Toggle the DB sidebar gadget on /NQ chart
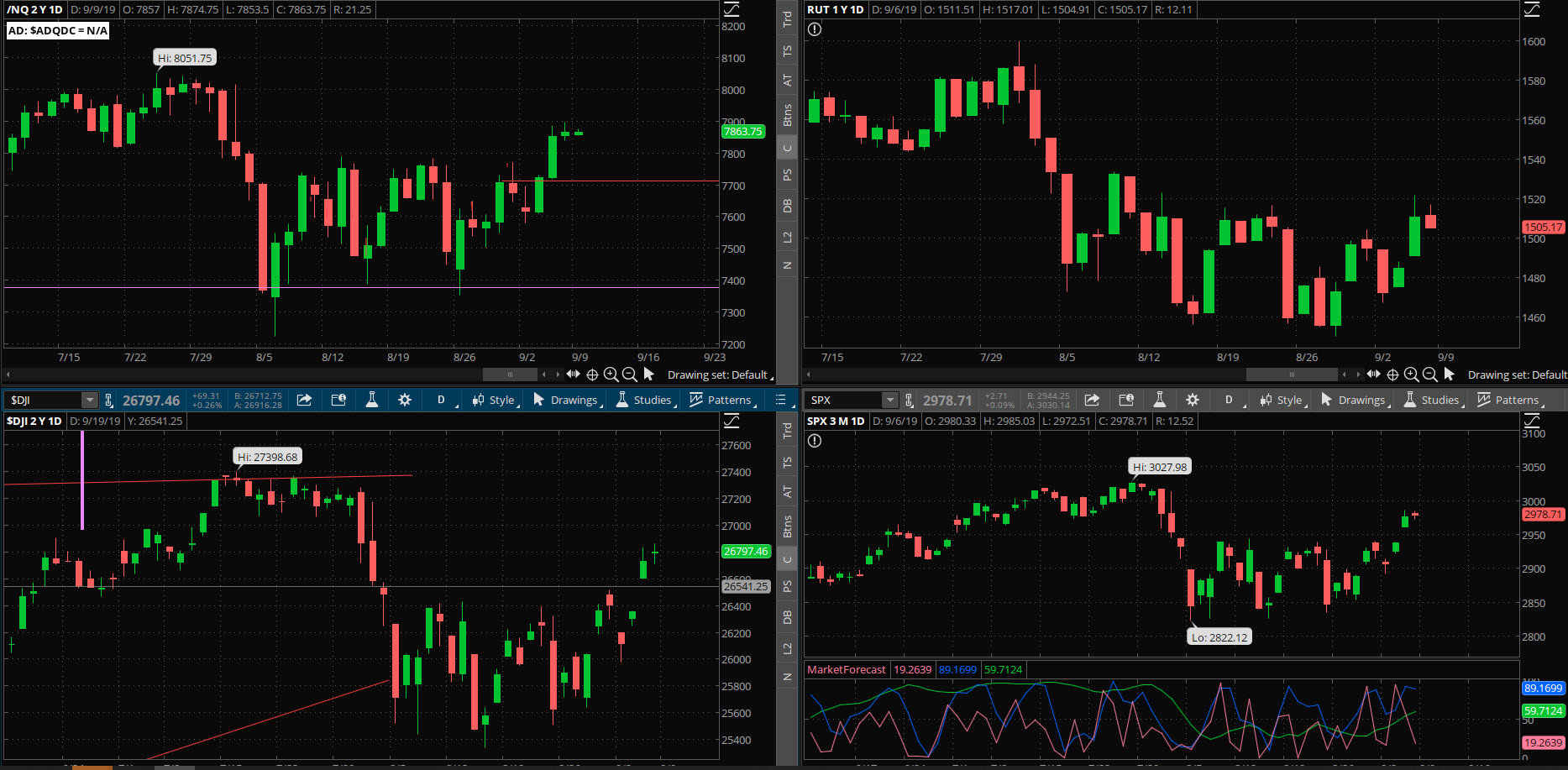 tap(787, 206)
